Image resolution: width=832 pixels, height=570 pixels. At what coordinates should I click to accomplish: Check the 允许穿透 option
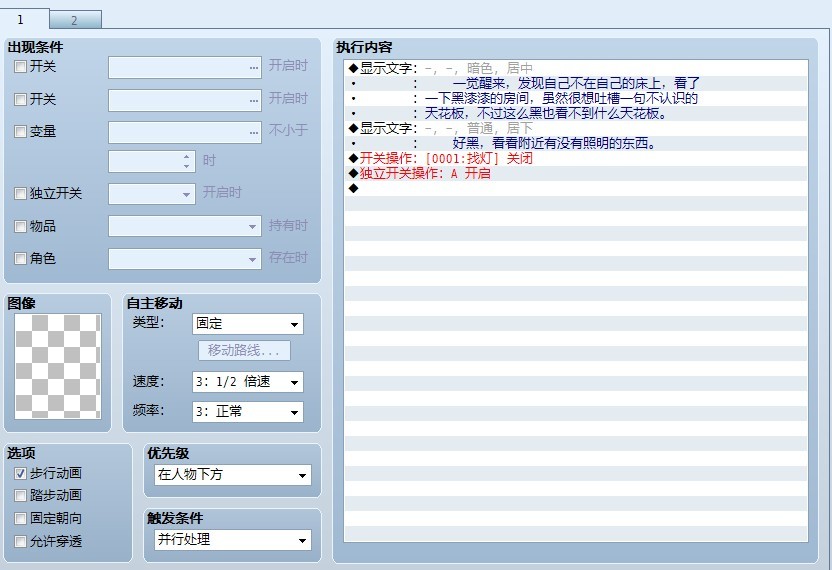20,541
